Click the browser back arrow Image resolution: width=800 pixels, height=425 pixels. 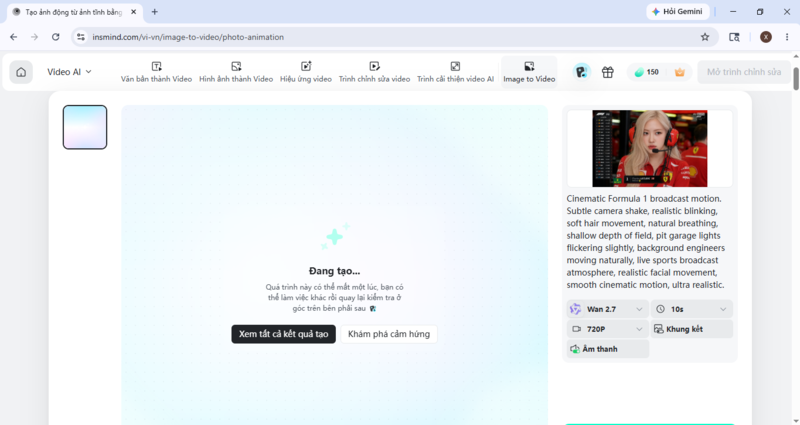(x=14, y=37)
